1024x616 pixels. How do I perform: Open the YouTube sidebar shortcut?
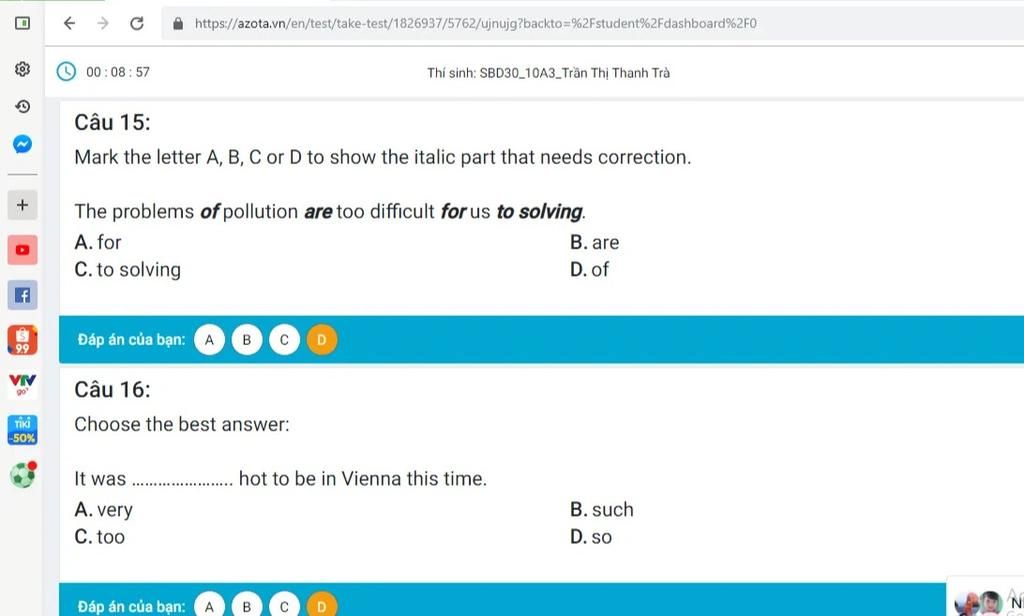22,250
